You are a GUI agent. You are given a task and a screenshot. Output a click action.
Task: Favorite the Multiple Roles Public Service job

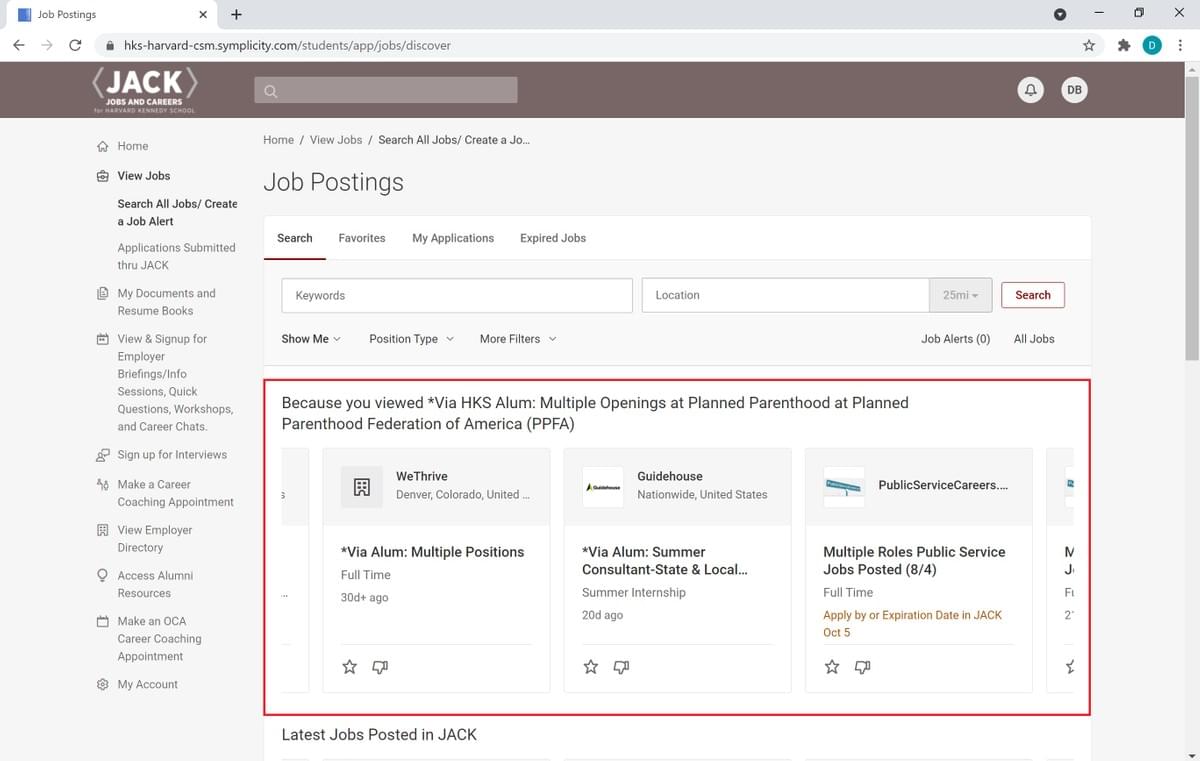tap(832, 667)
